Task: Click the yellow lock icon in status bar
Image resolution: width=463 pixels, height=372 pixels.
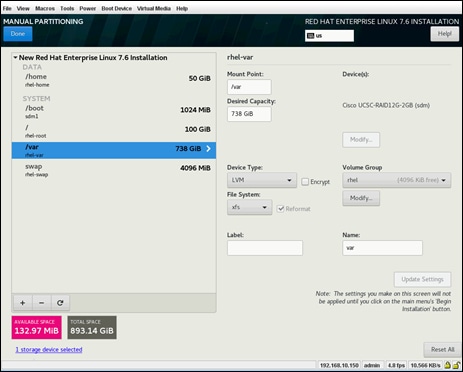Action: point(447,365)
